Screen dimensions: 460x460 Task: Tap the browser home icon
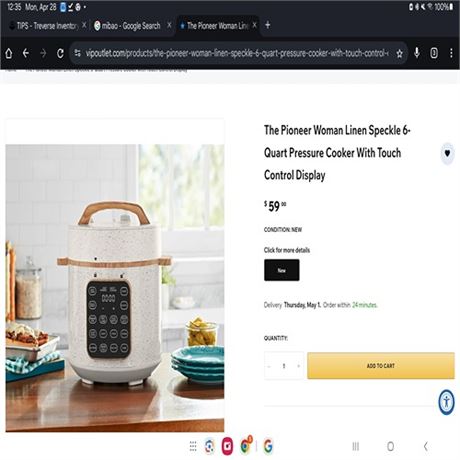(x=9, y=53)
